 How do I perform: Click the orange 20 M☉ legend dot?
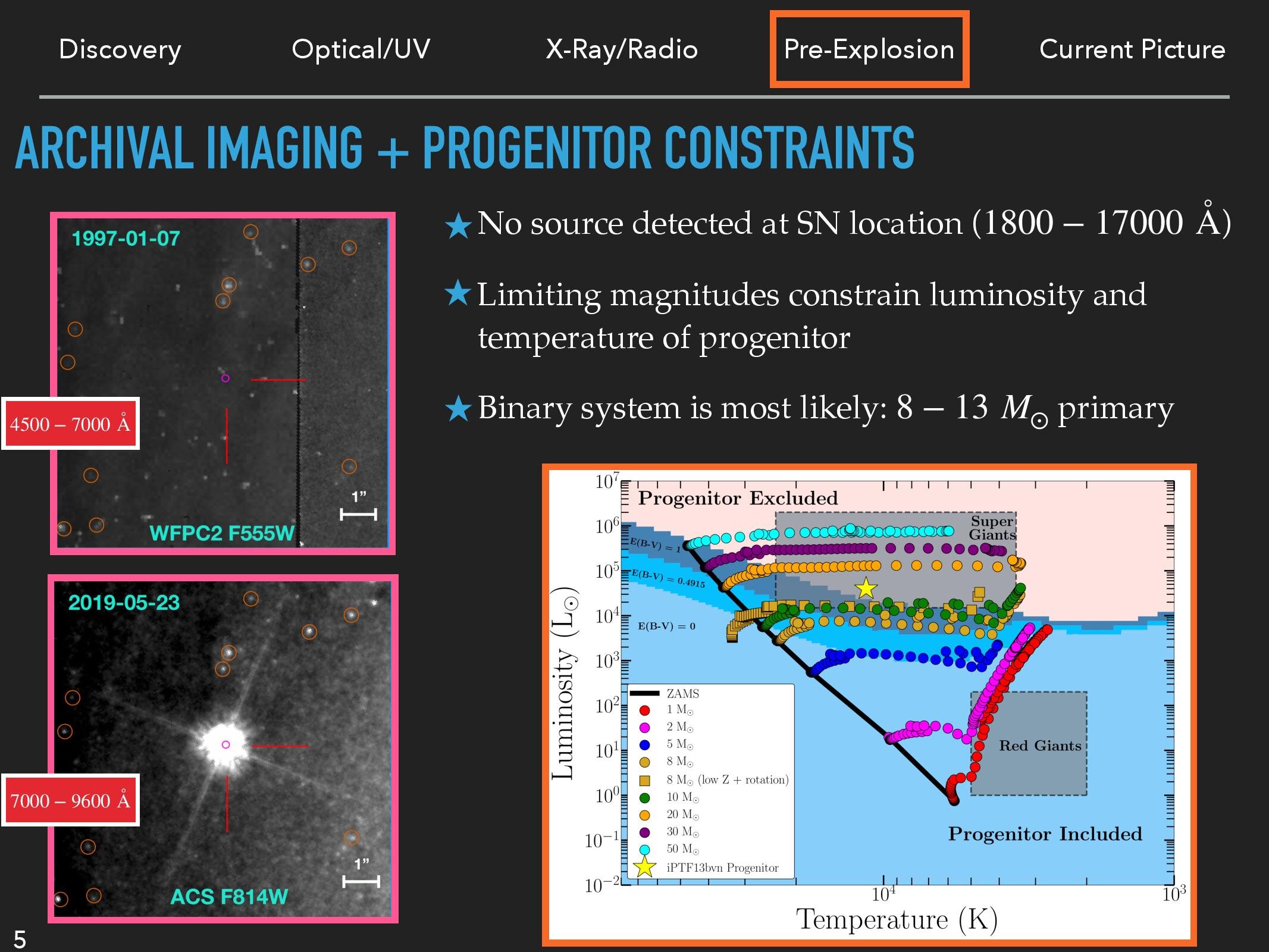click(x=644, y=815)
